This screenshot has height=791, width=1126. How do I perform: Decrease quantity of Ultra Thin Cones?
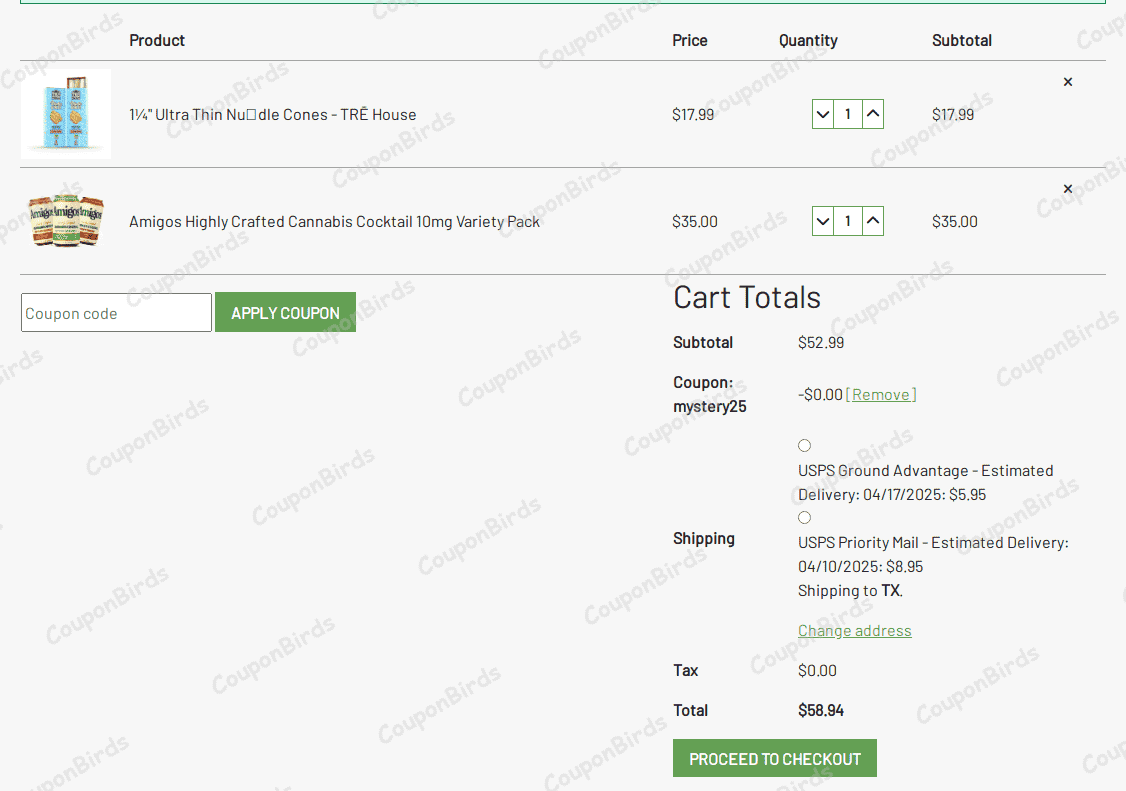click(823, 114)
